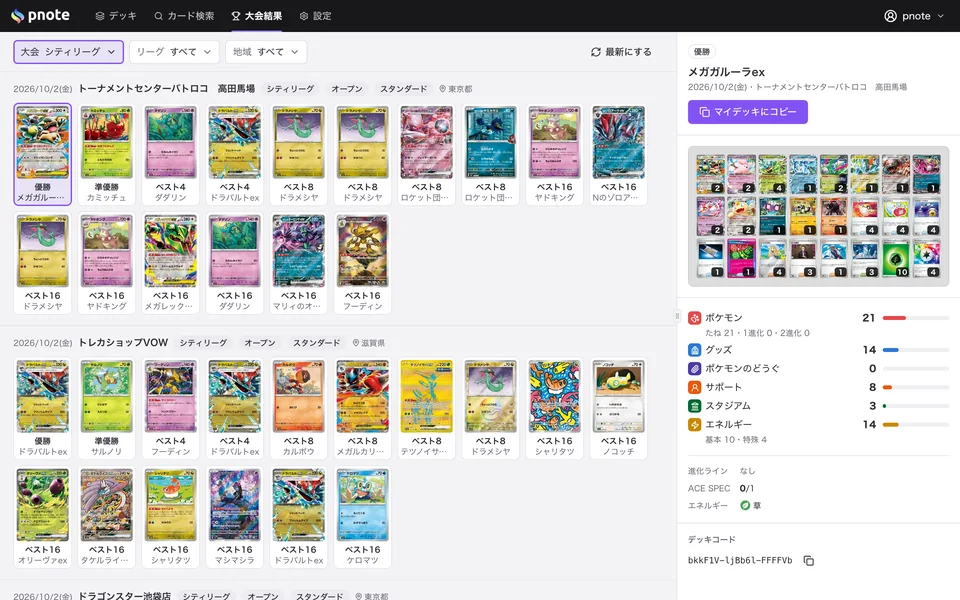This screenshot has height=600, width=960.
Task: Open the ベスト16 ケロマツ deck
Action: point(362,517)
